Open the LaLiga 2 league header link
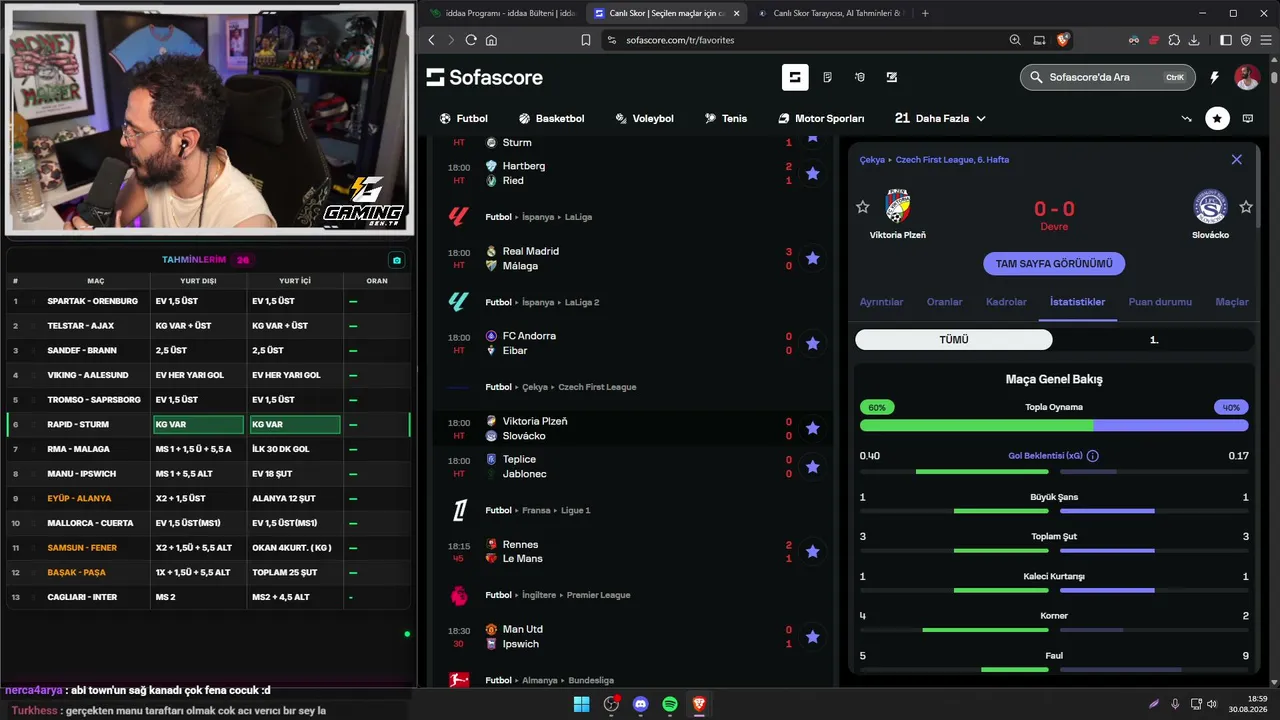1280x720 pixels. tap(582, 302)
